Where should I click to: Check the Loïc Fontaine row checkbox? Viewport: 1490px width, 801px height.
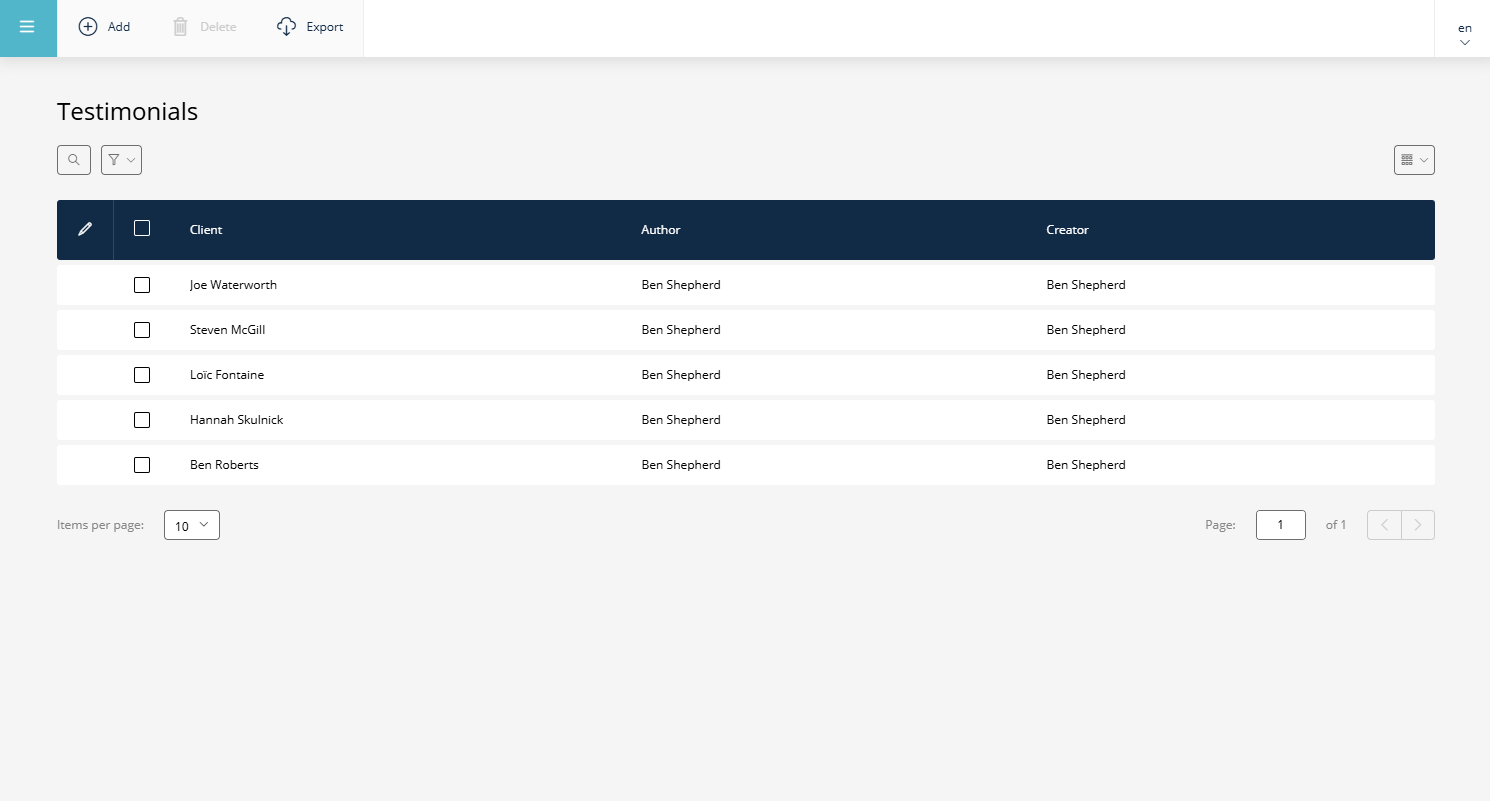142,375
